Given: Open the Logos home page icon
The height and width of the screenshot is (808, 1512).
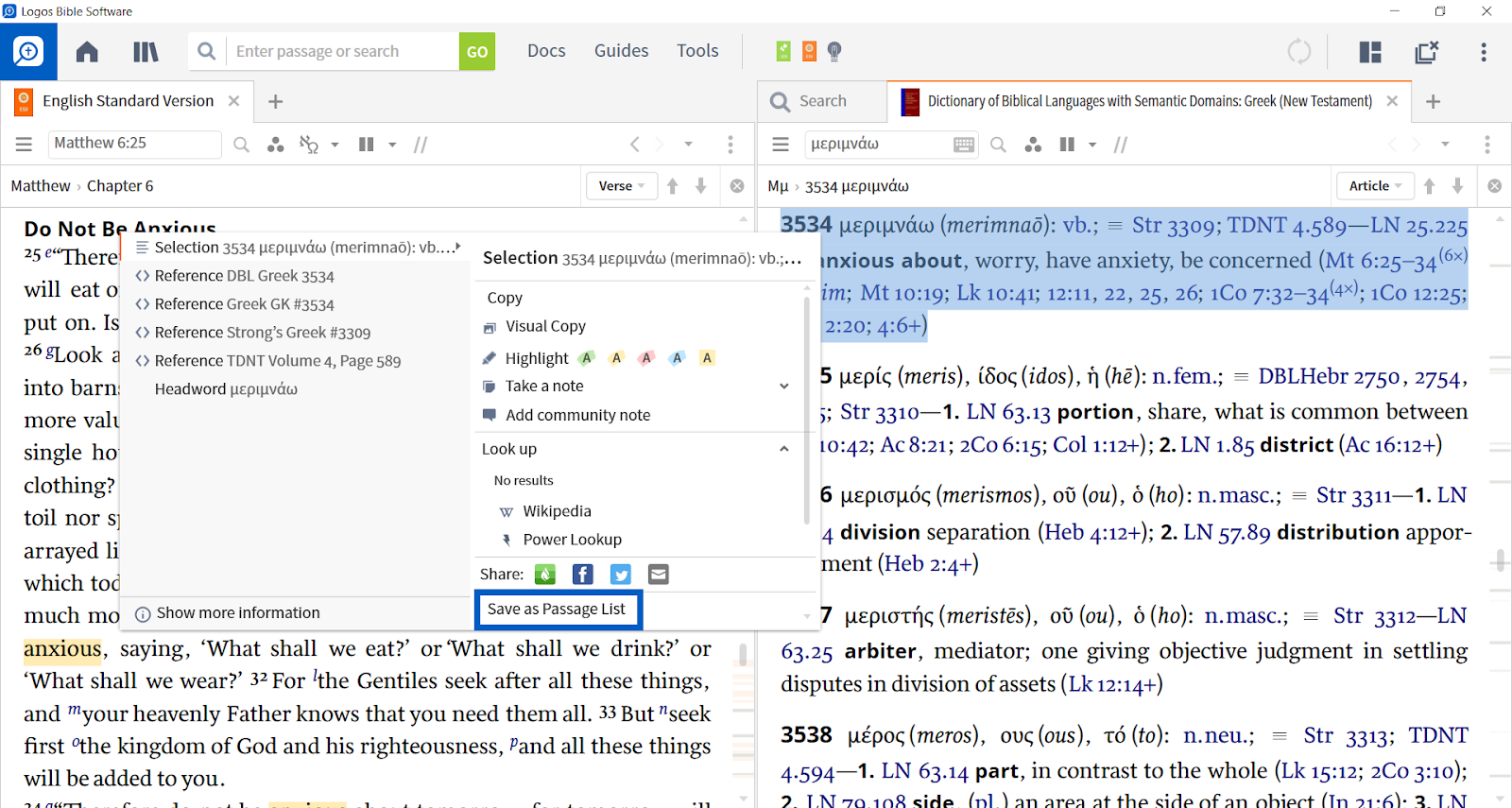Looking at the screenshot, I should click(x=87, y=51).
